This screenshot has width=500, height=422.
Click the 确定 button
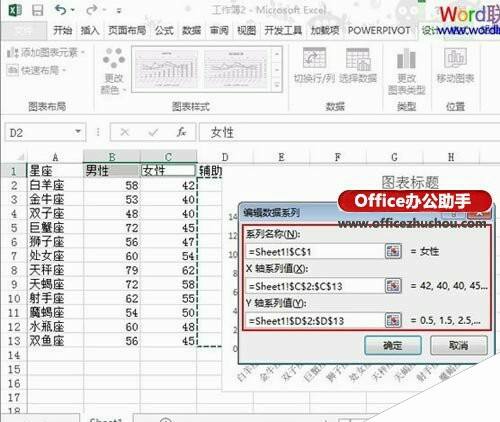pos(393,345)
